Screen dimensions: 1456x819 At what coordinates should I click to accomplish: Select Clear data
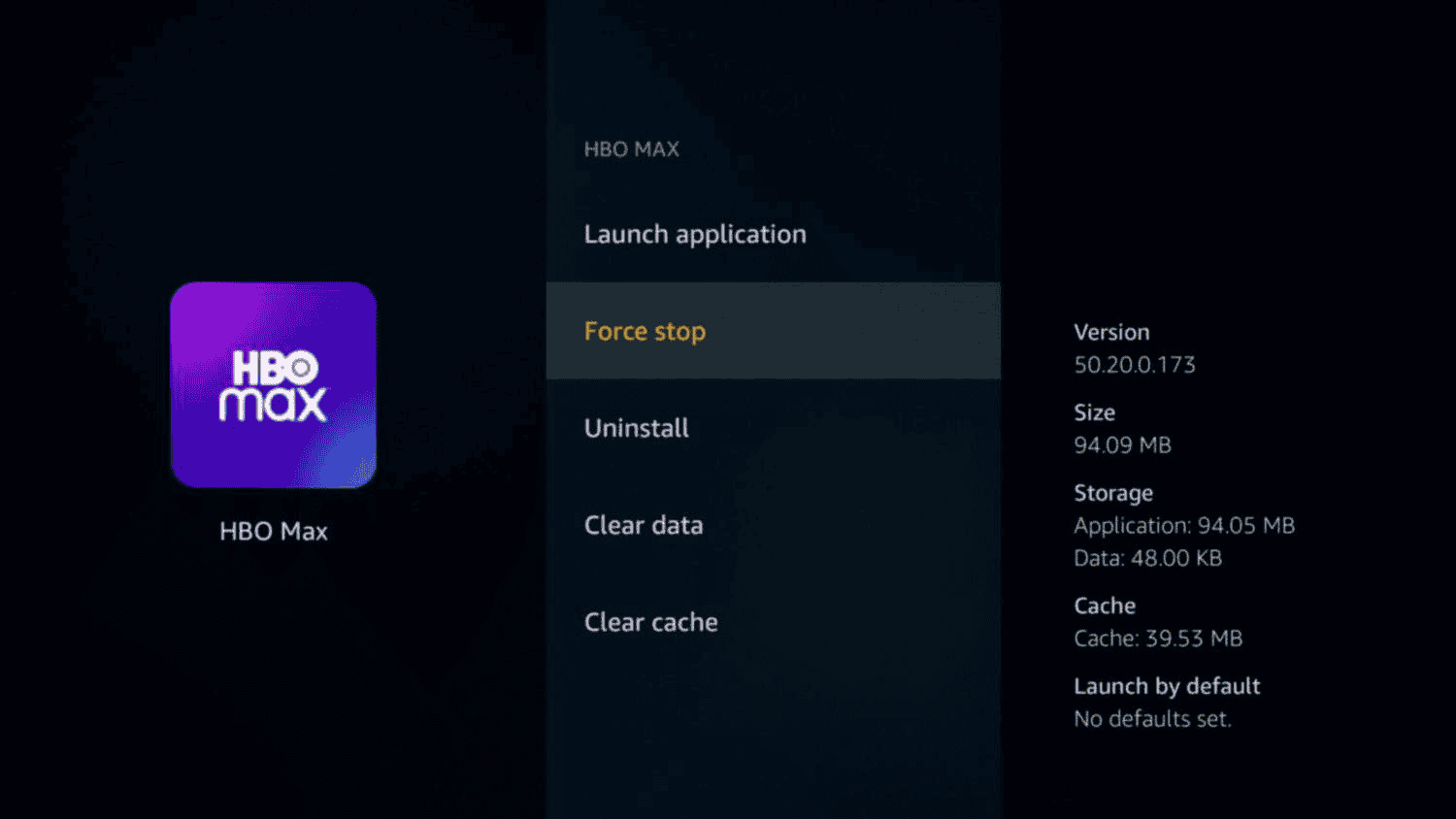644,525
